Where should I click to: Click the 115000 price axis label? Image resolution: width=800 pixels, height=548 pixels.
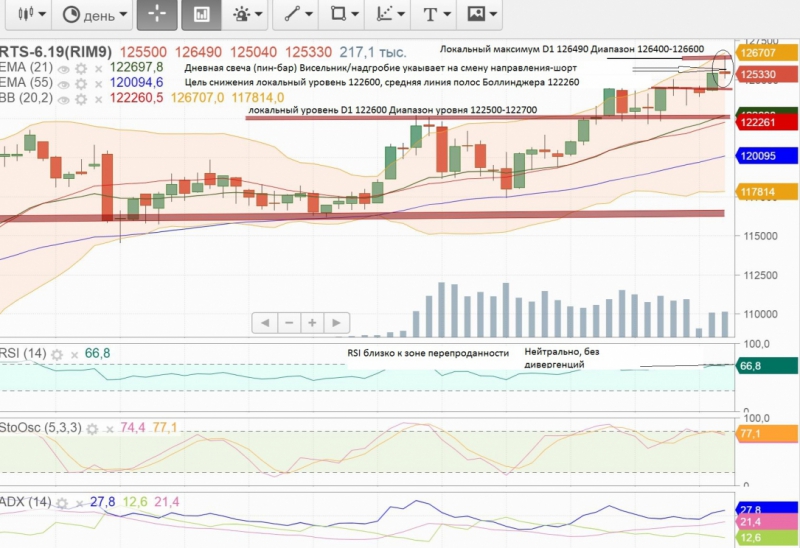[760, 236]
